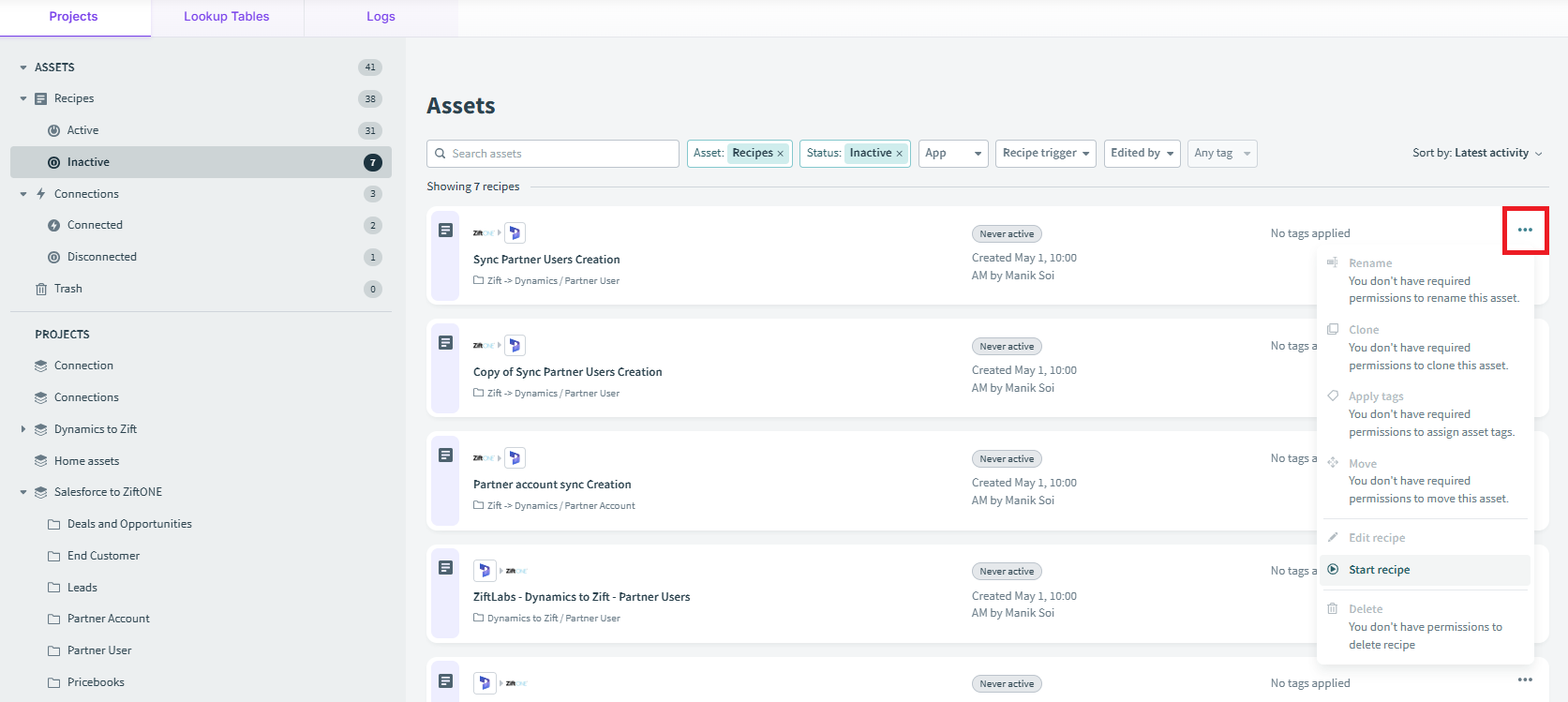Open the Any tag dropdown
This screenshot has height=702, width=1568.
(x=1222, y=154)
